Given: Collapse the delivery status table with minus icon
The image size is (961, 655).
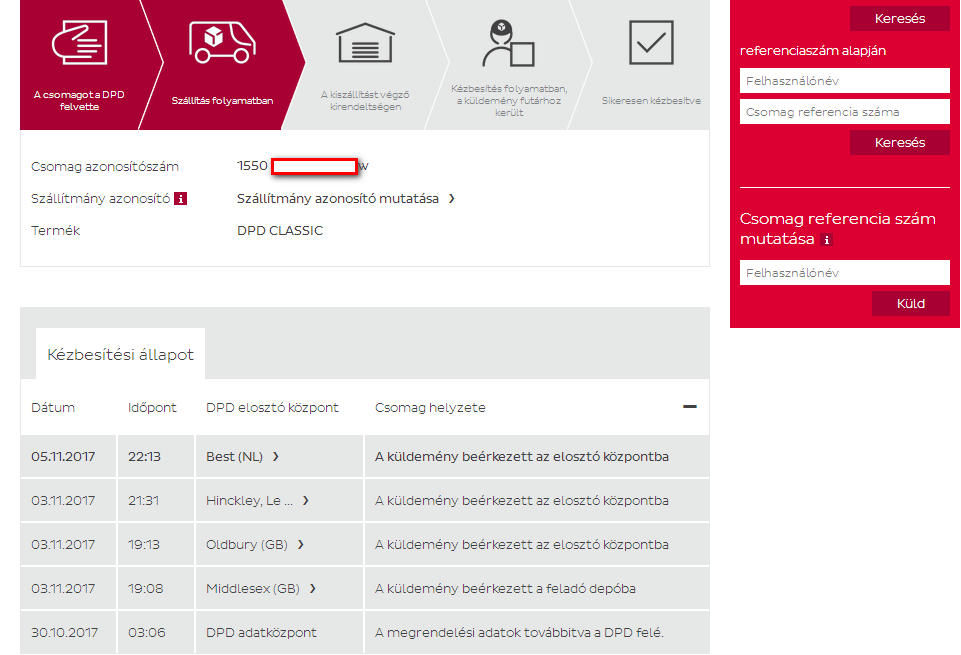Looking at the screenshot, I should tap(689, 407).
